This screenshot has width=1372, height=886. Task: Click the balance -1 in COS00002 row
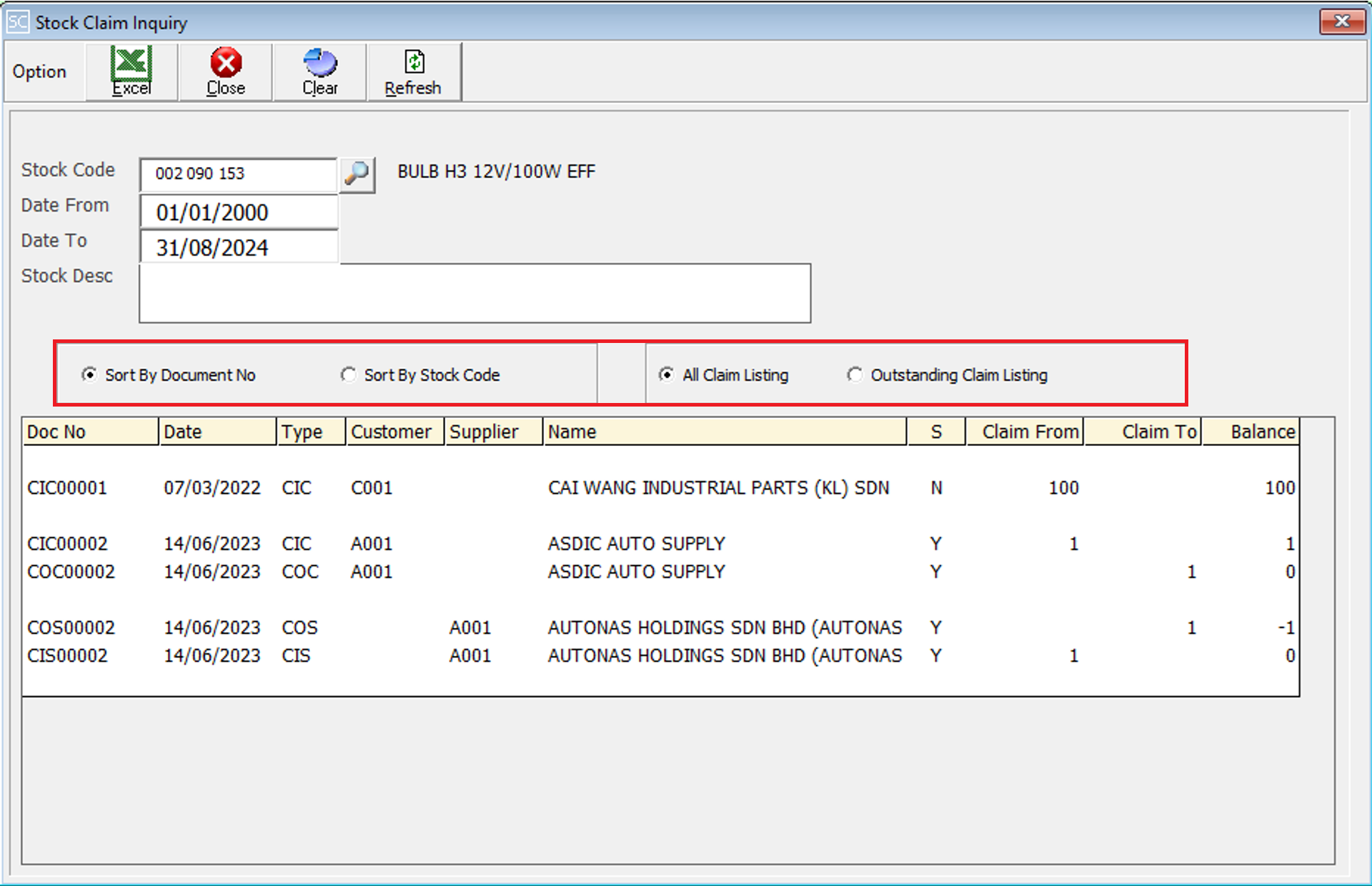(x=1286, y=627)
